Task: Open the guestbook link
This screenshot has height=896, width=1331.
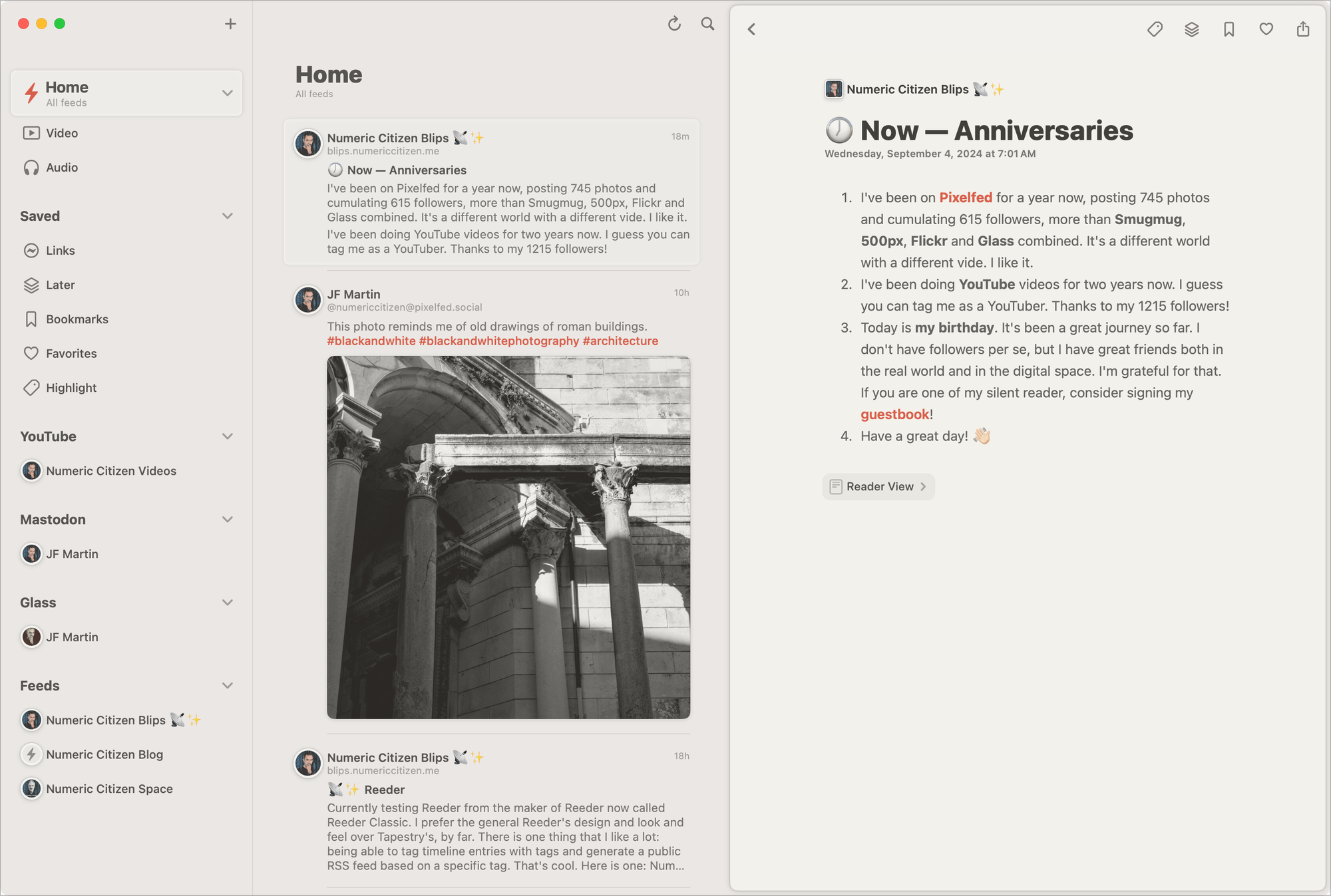Action: [x=894, y=414]
